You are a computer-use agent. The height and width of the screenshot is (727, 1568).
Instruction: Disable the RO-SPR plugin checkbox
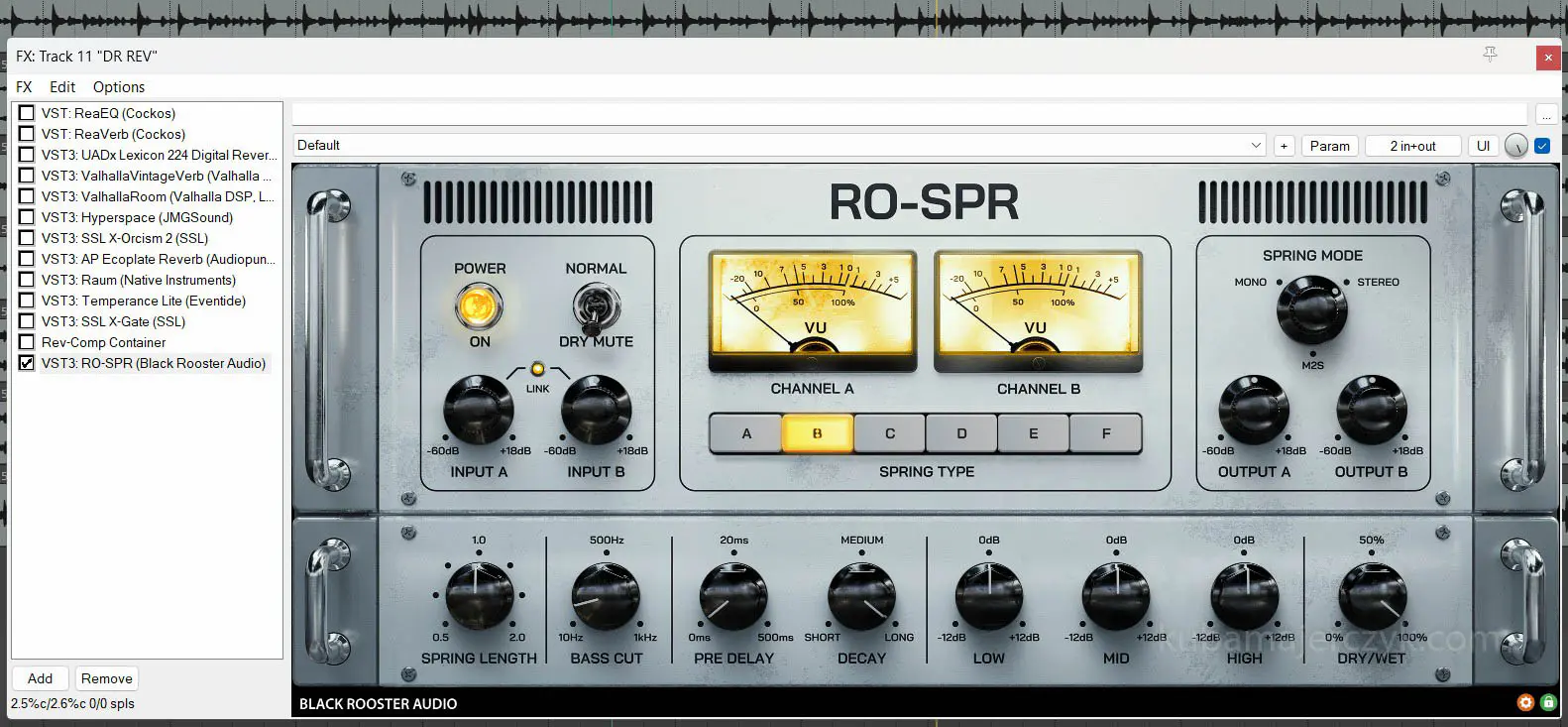[27, 363]
